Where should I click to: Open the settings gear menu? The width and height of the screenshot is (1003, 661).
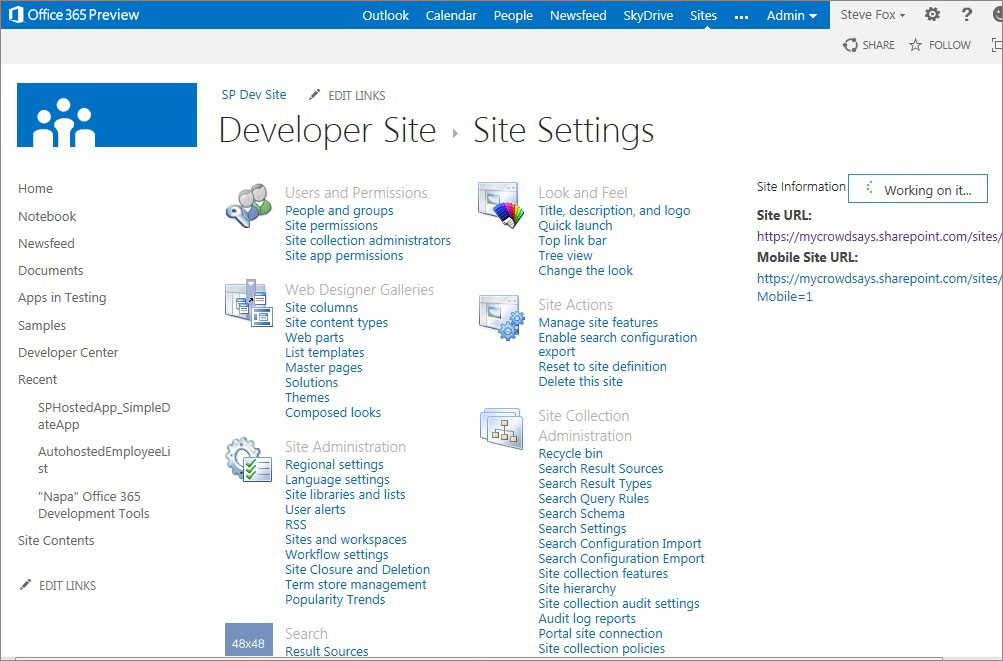coord(933,14)
